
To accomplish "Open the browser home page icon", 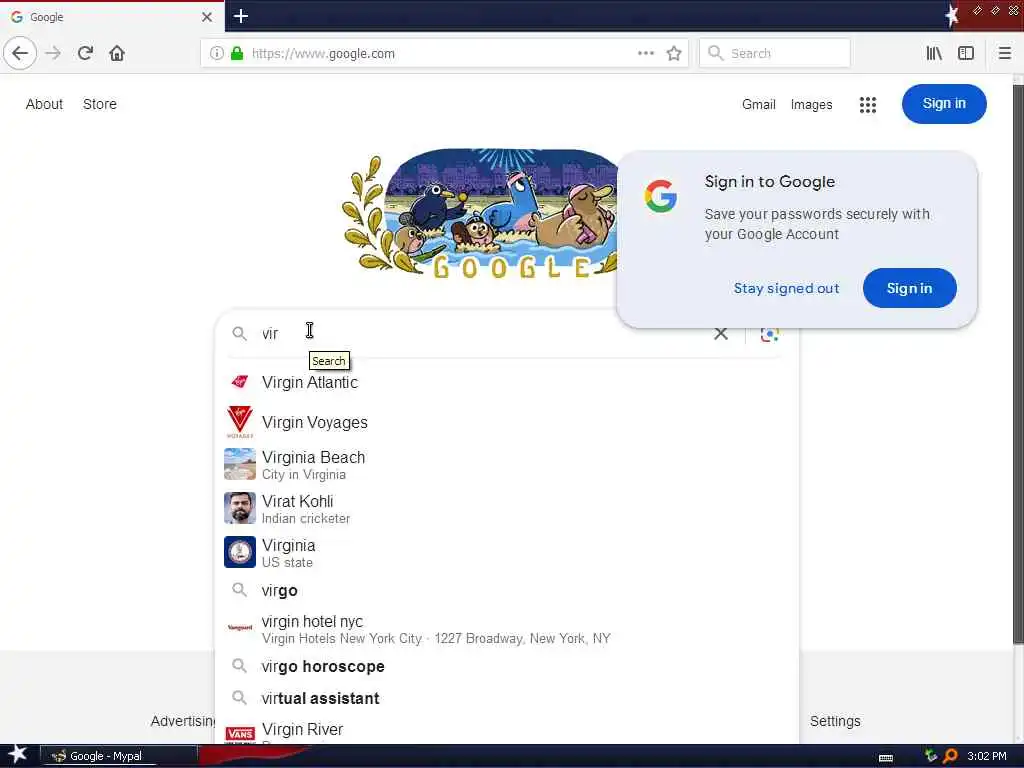I will 117,53.
